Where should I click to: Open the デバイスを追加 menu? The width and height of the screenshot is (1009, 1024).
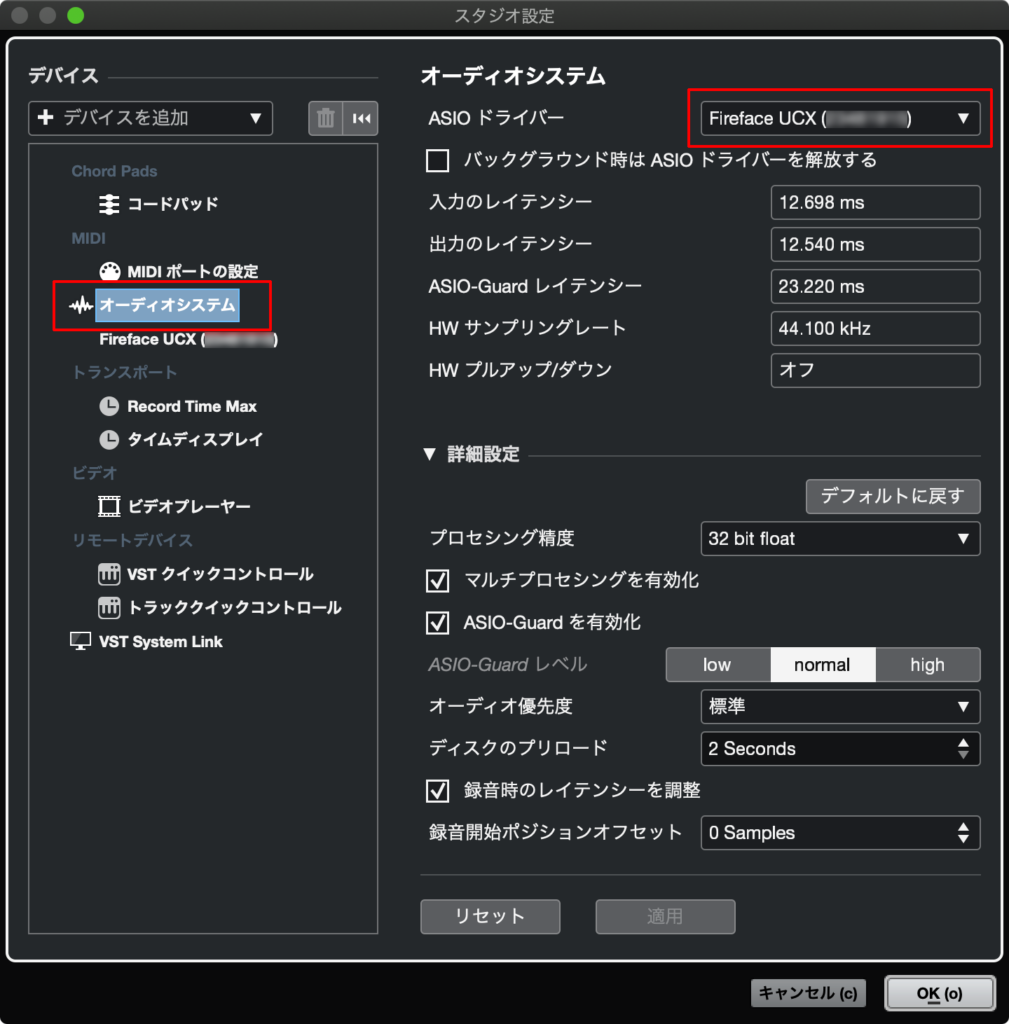tap(150, 118)
